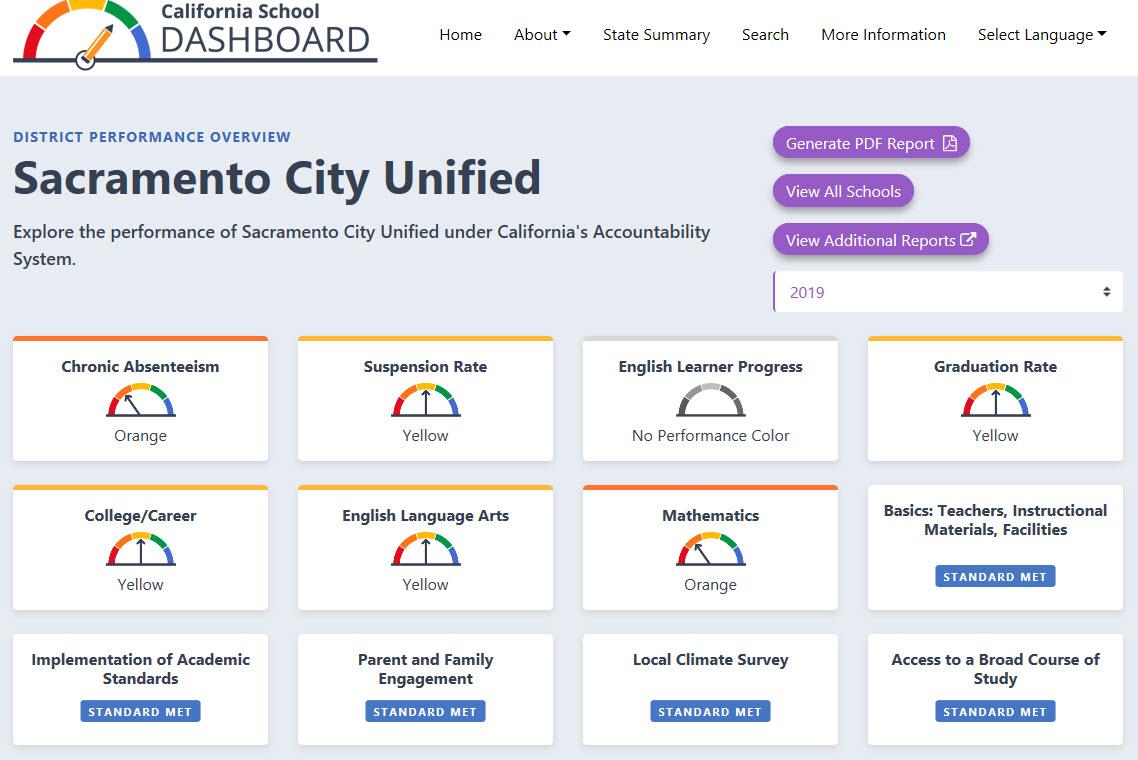Click the Mathematics gauge icon
1138x760 pixels.
[x=711, y=549]
